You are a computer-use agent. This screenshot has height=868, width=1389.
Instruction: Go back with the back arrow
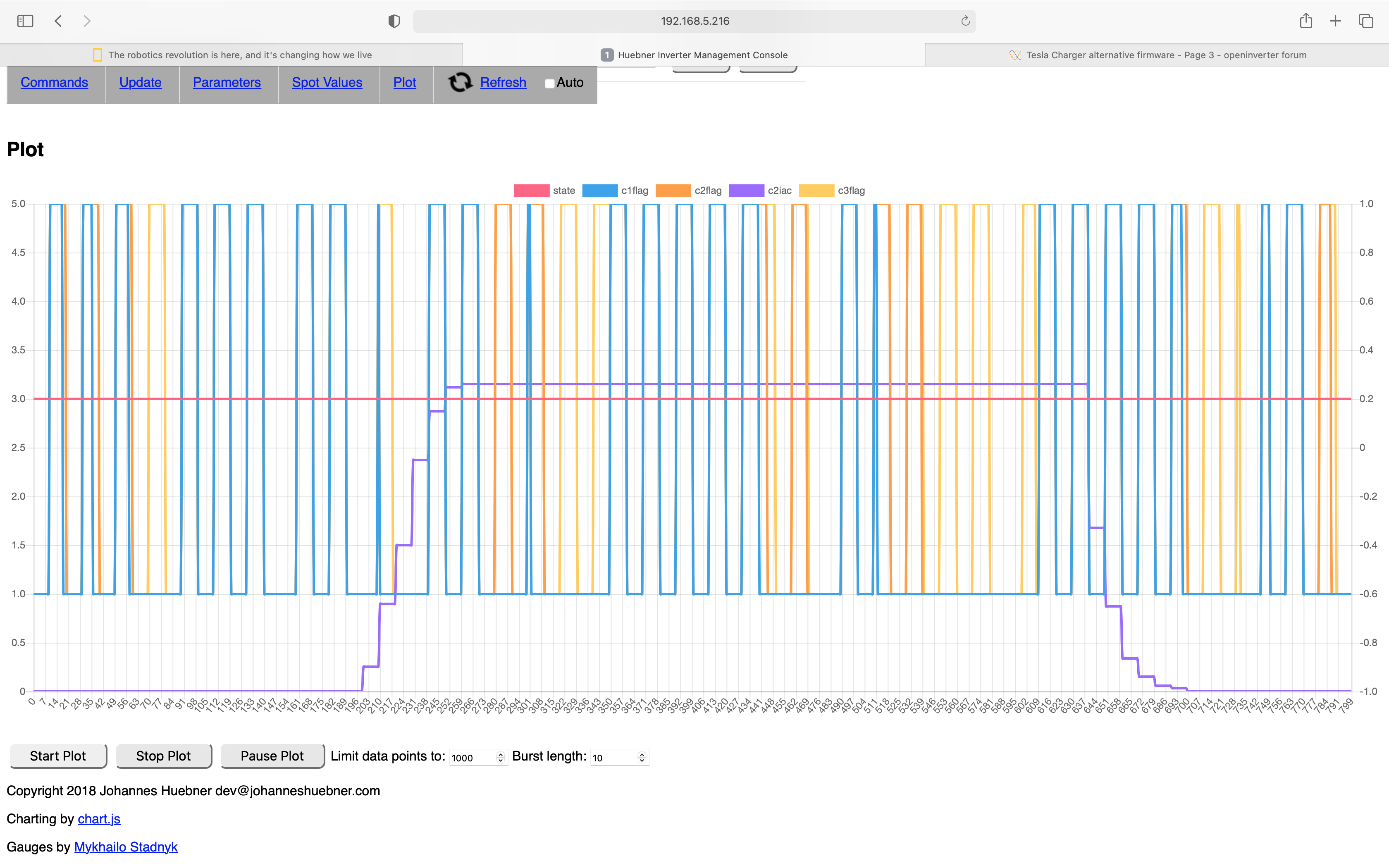tap(59, 21)
